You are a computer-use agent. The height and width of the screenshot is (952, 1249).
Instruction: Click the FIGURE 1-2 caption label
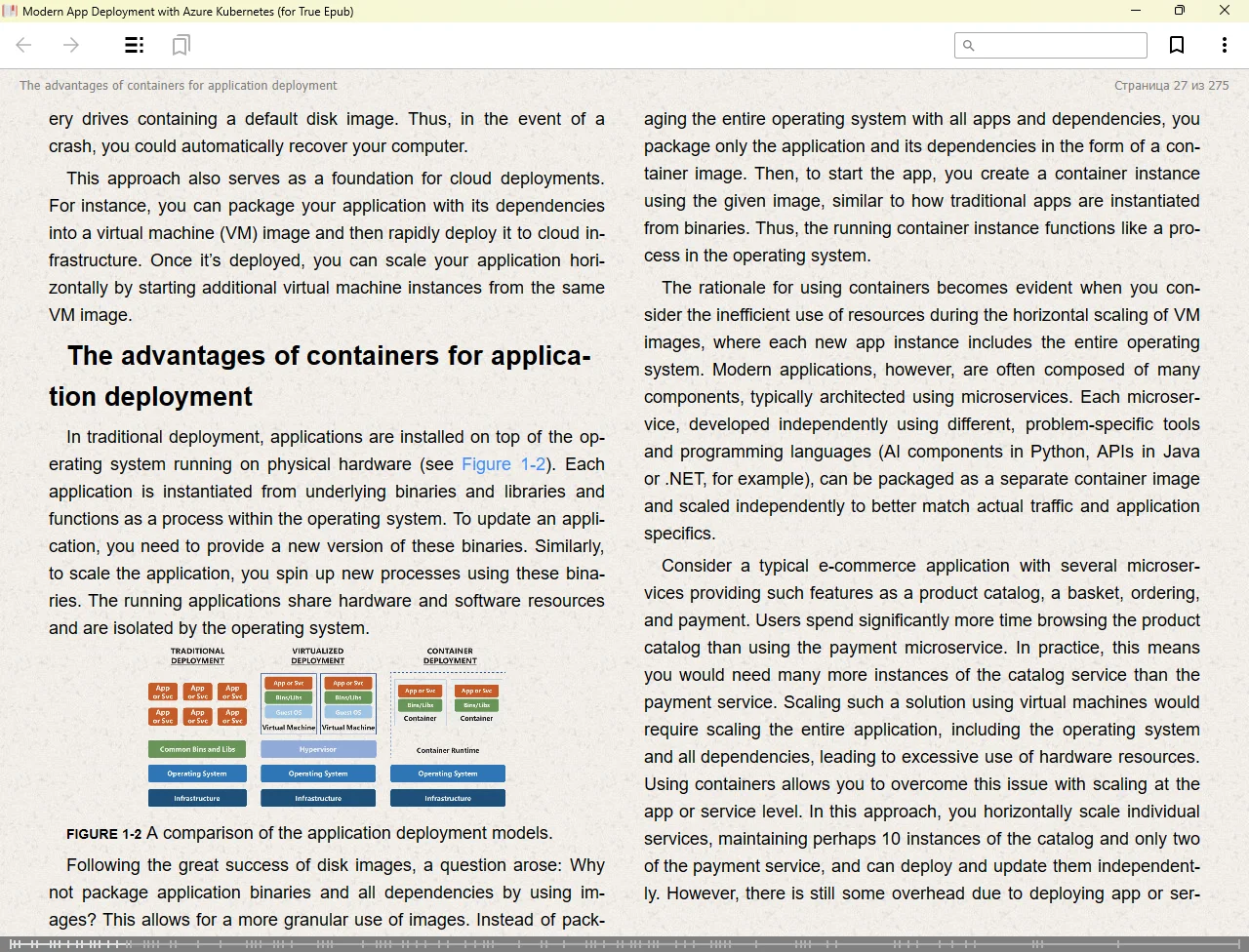tap(103, 834)
